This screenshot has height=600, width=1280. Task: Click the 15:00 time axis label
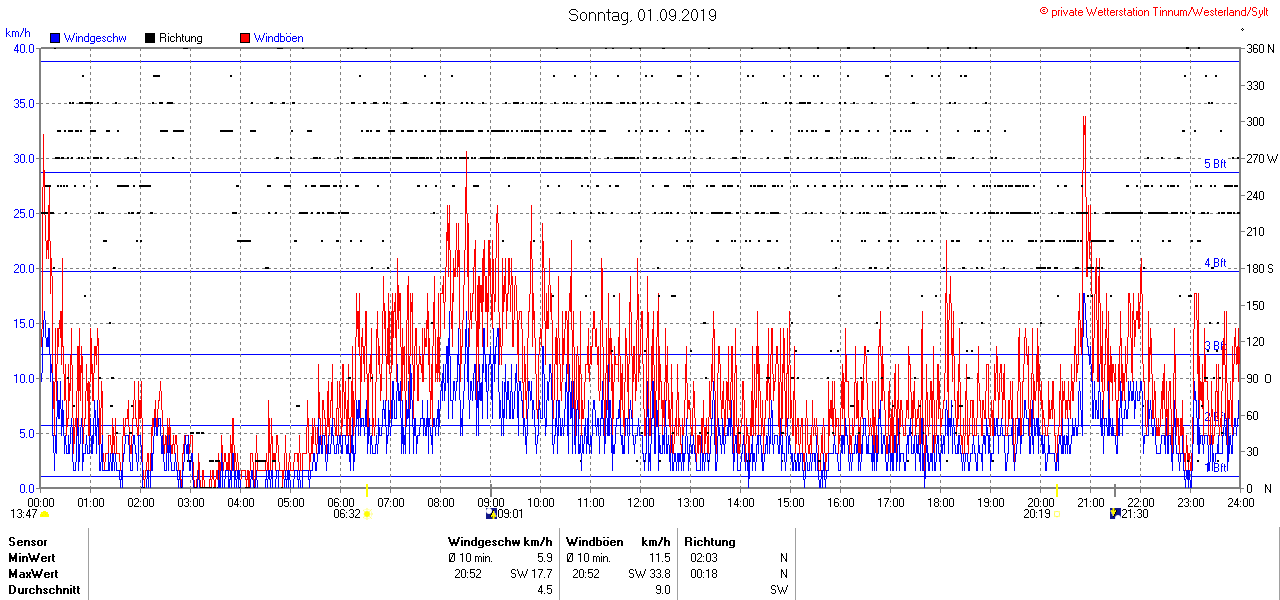791,502
